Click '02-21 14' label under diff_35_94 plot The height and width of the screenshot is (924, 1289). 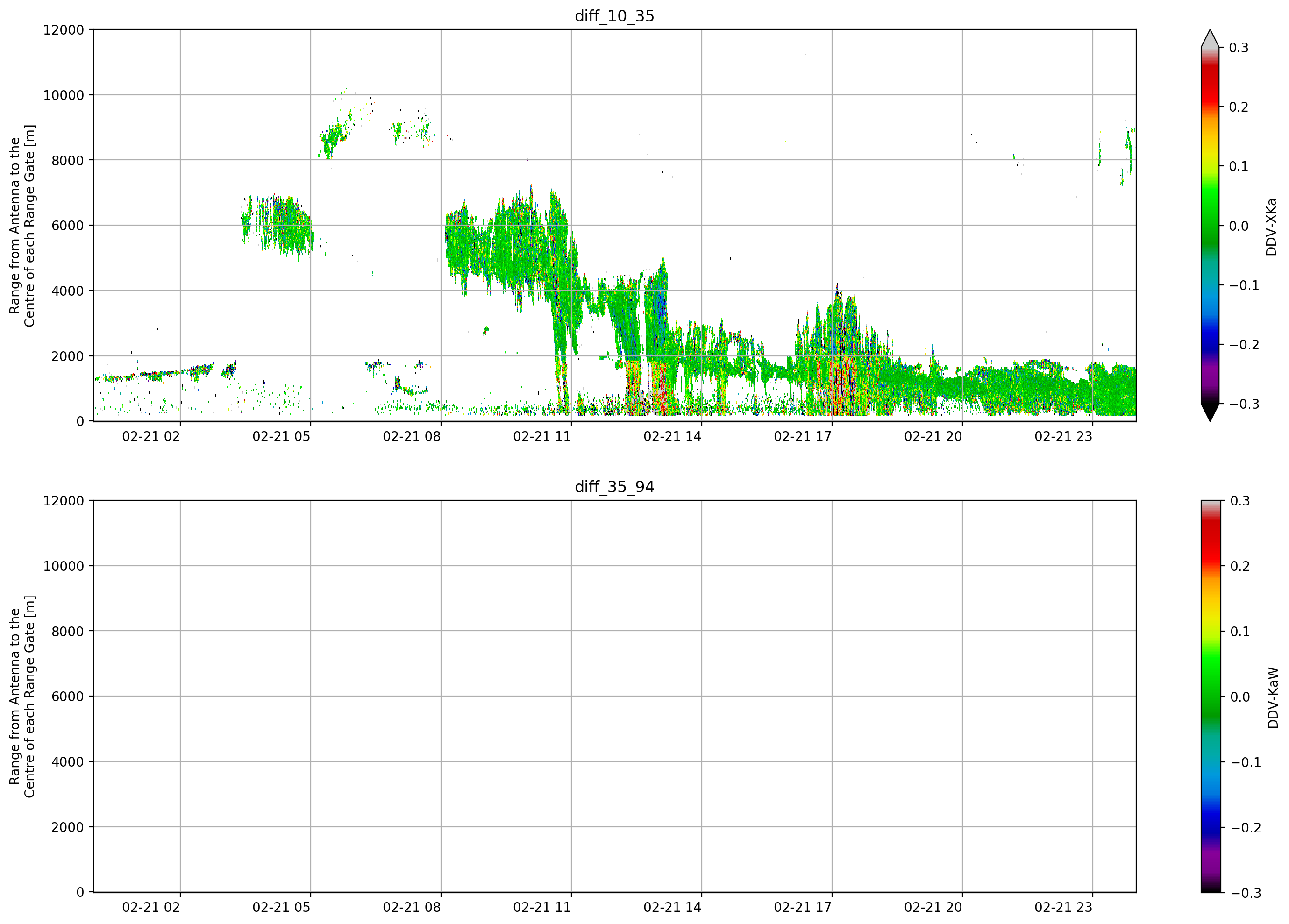672,908
